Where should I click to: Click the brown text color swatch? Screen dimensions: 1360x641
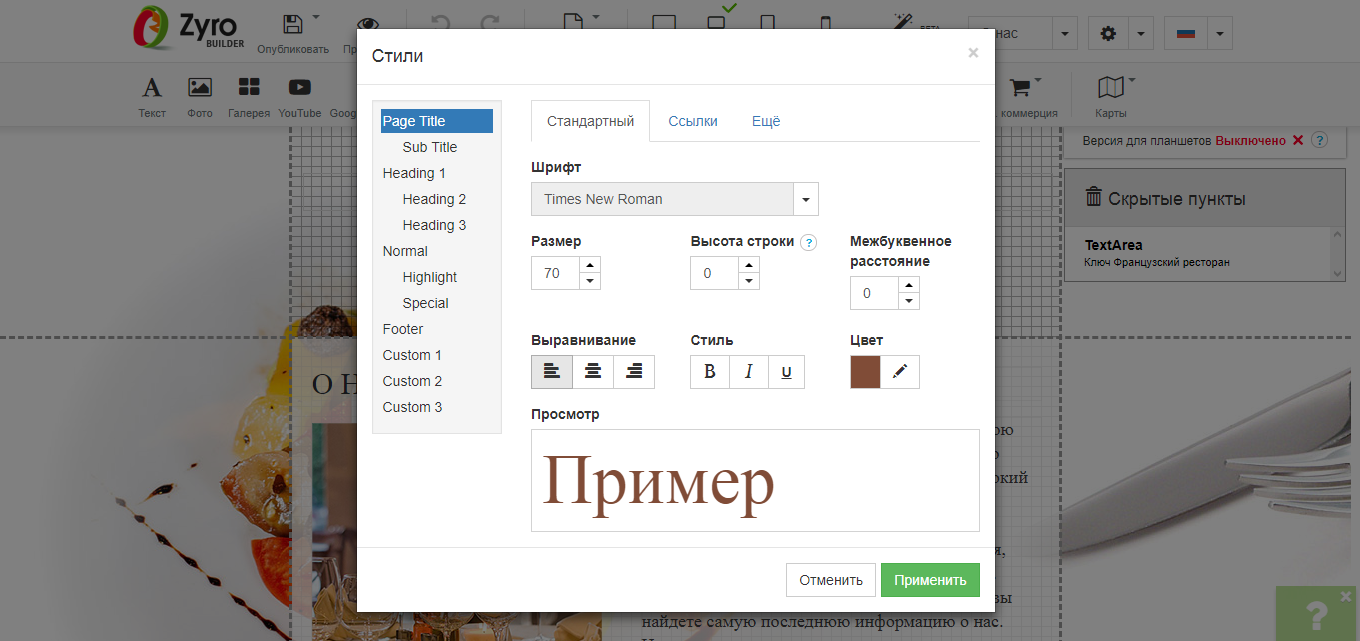click(x=864, y=371)
